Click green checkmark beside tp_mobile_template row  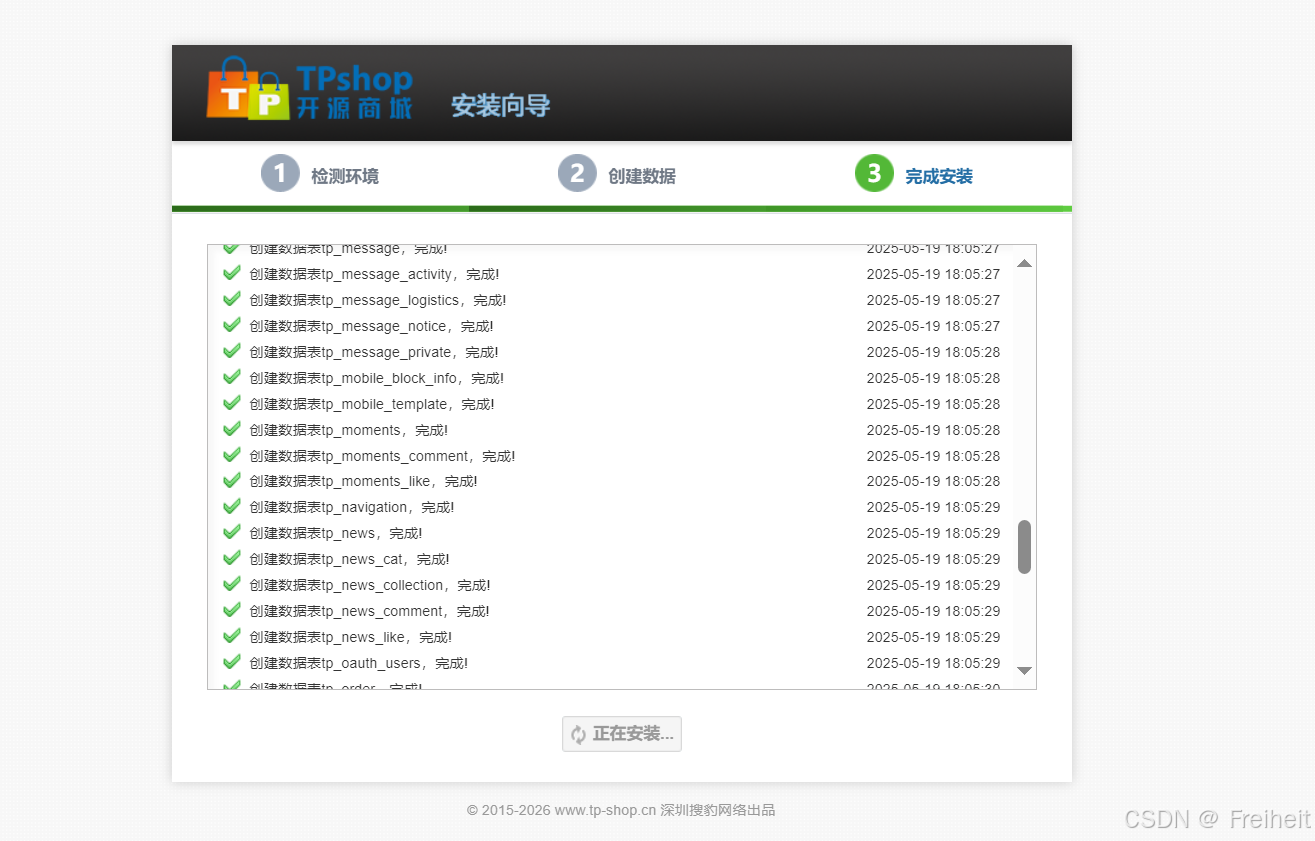[232, 403]
